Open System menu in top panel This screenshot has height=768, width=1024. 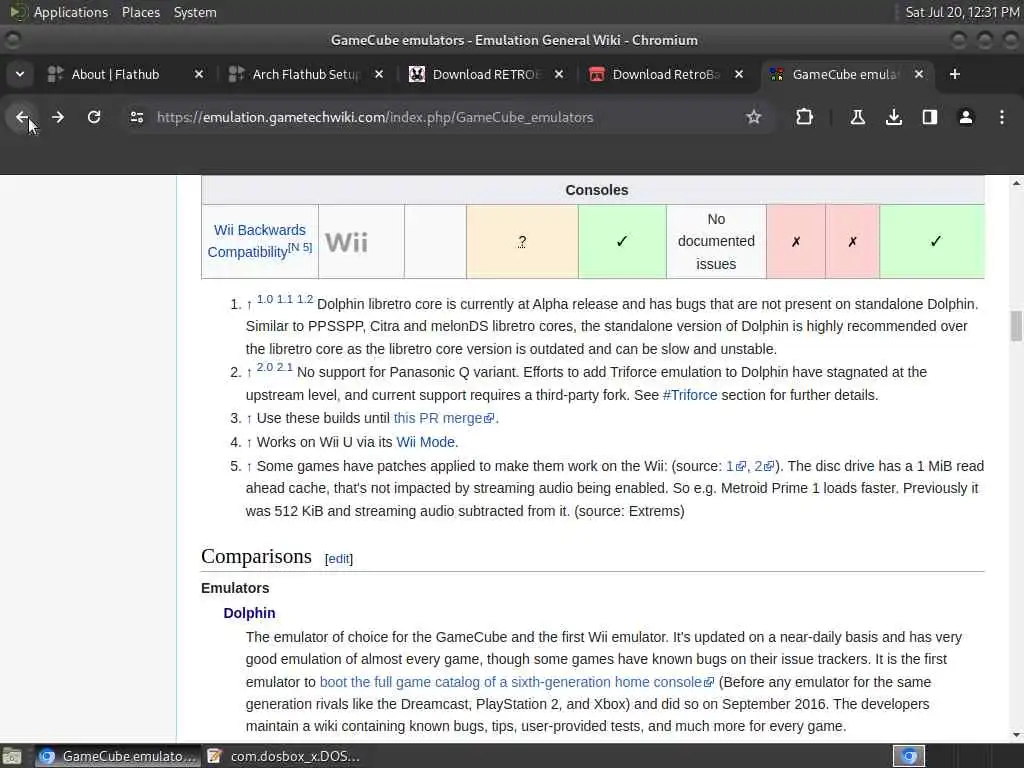(x=195, y=12)
